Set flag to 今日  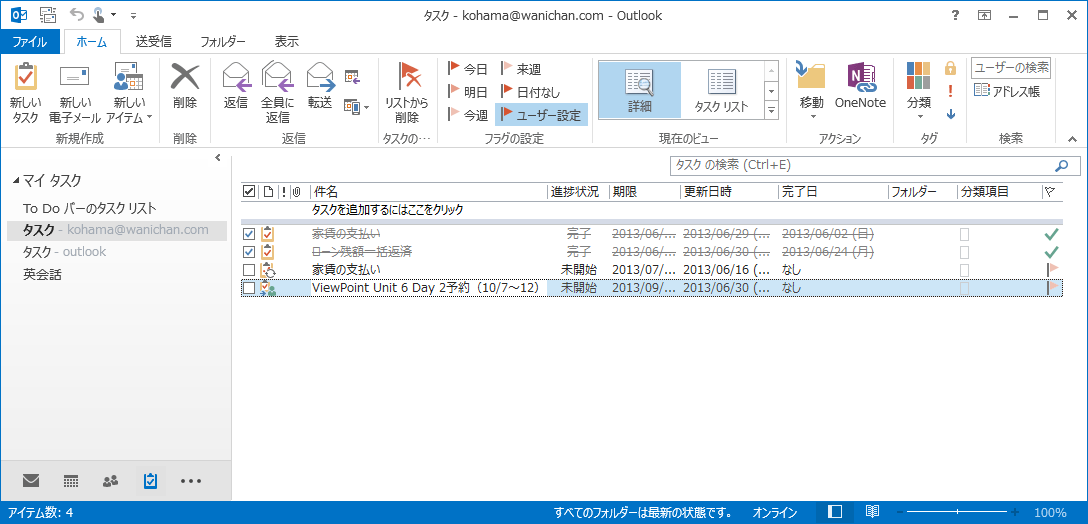pos(468,69)
